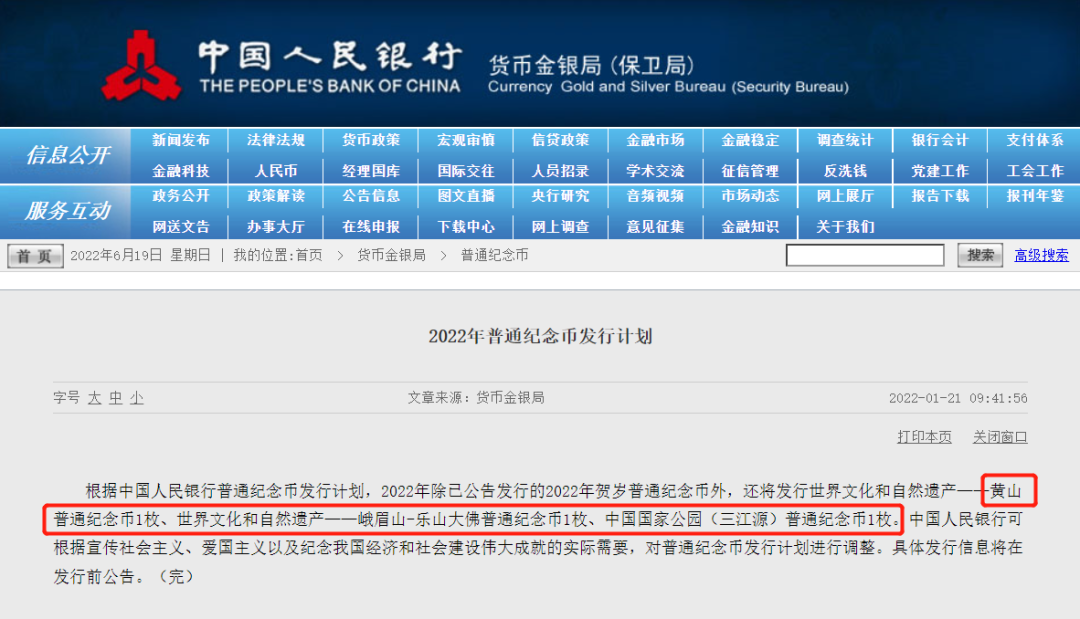Click the date text 2022年6月19日 星期日
This screenshot has height=619, width=1080.
(141, 255)
